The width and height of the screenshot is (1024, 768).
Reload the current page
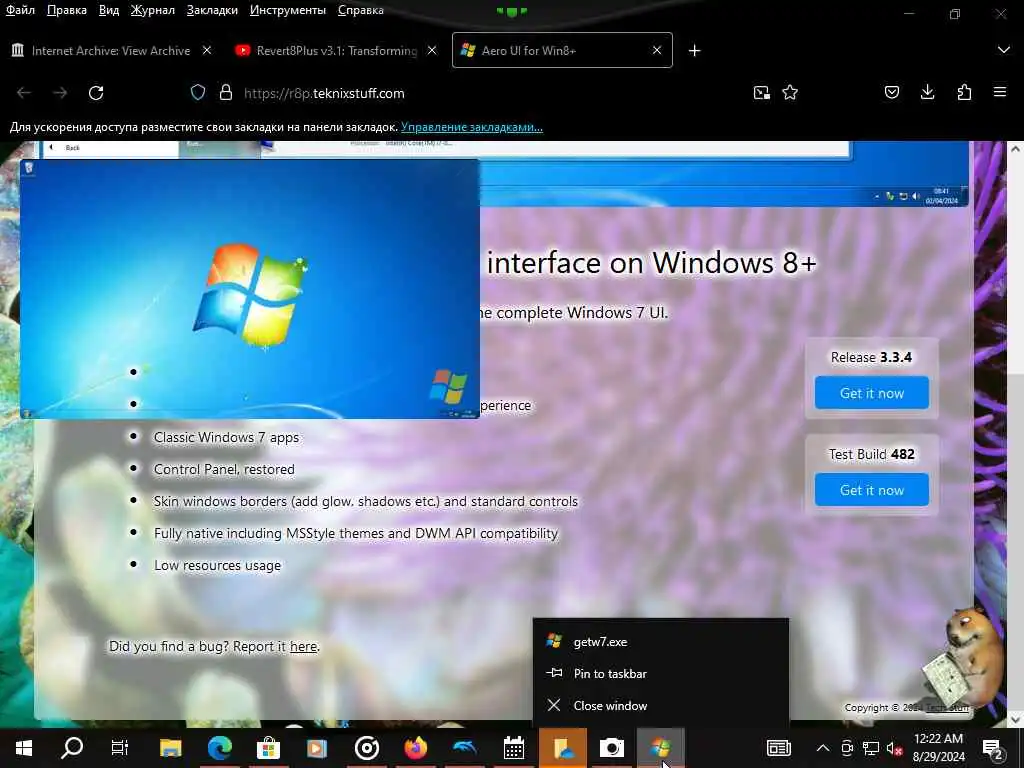pos(96,93)
